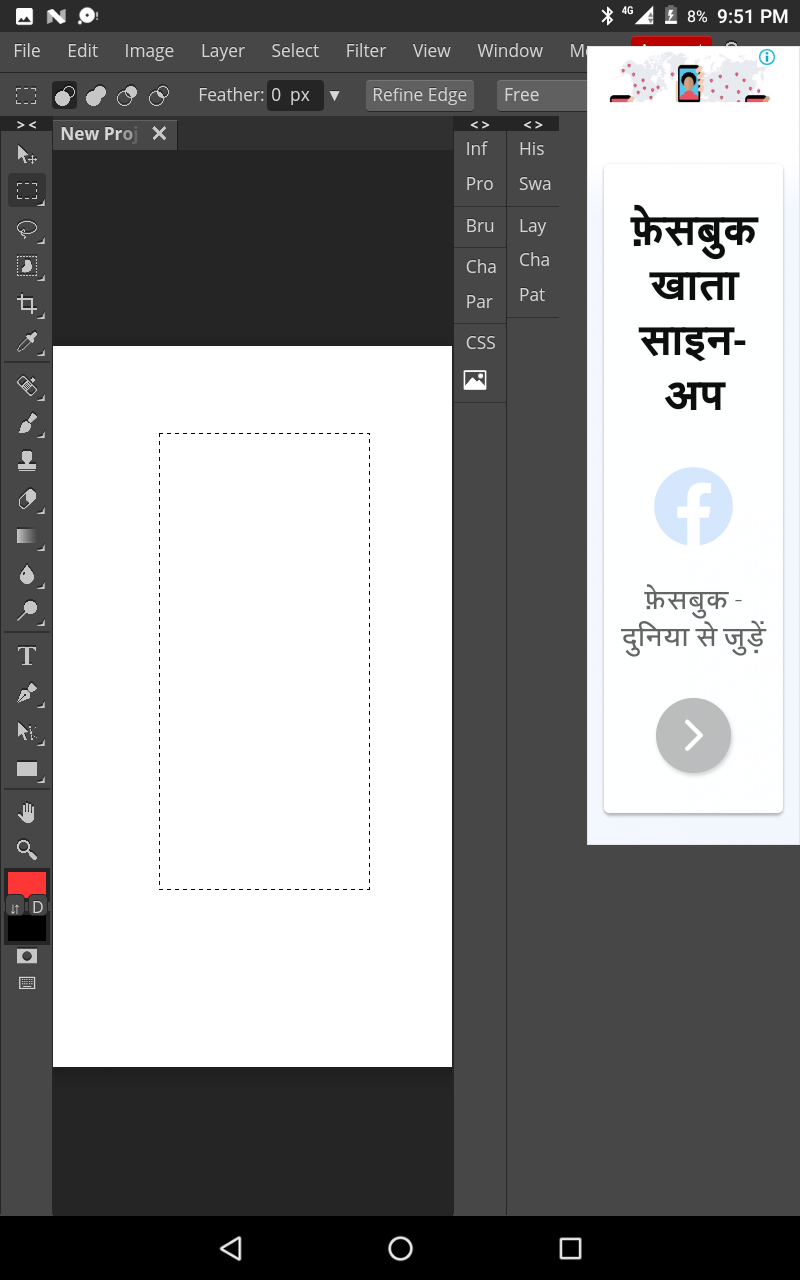This screenshot has width=800, height=1280.
Task: Select the Crop tool
Action: click(27, 304)
